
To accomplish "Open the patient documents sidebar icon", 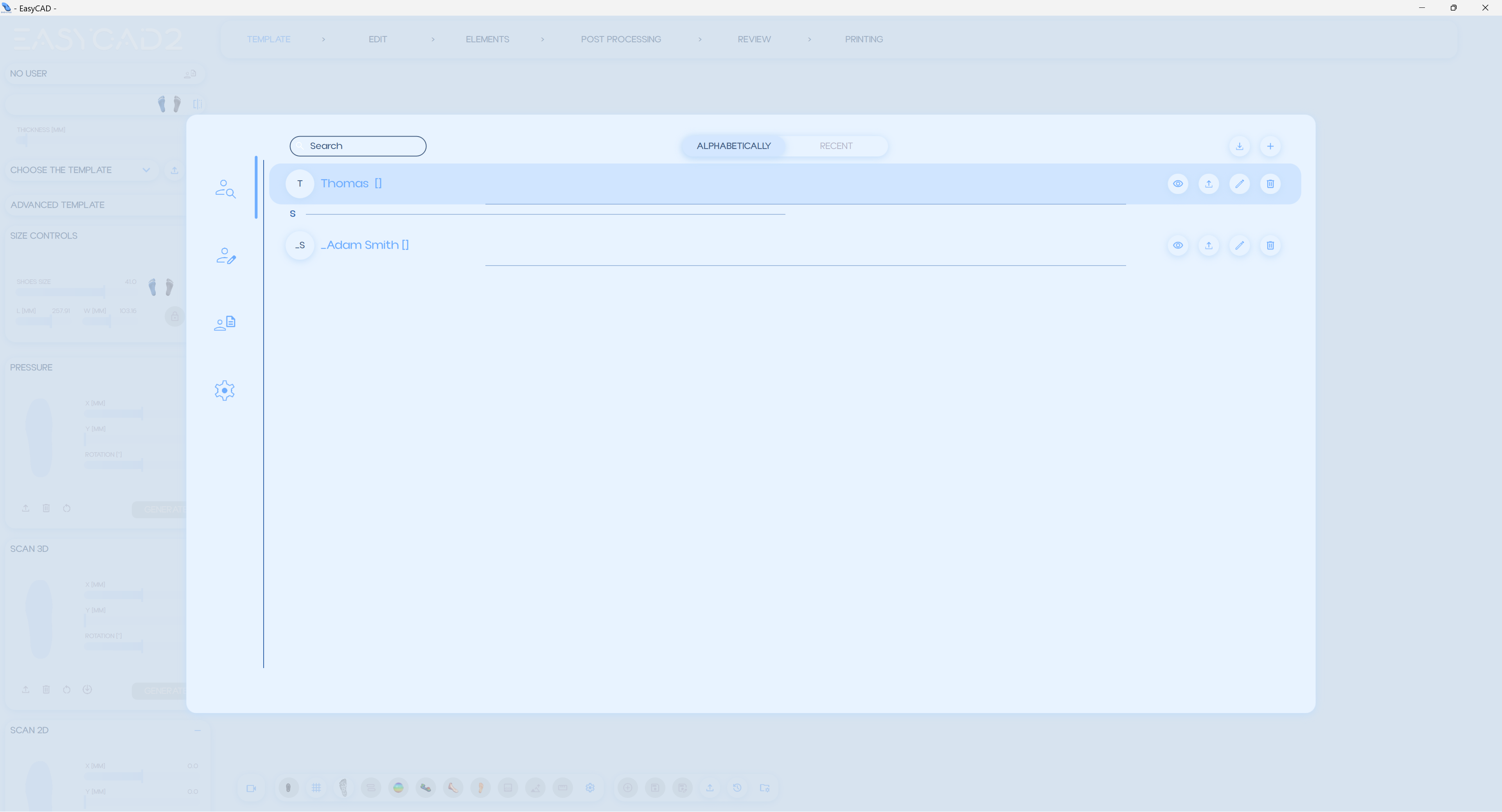I will point(225,323).
